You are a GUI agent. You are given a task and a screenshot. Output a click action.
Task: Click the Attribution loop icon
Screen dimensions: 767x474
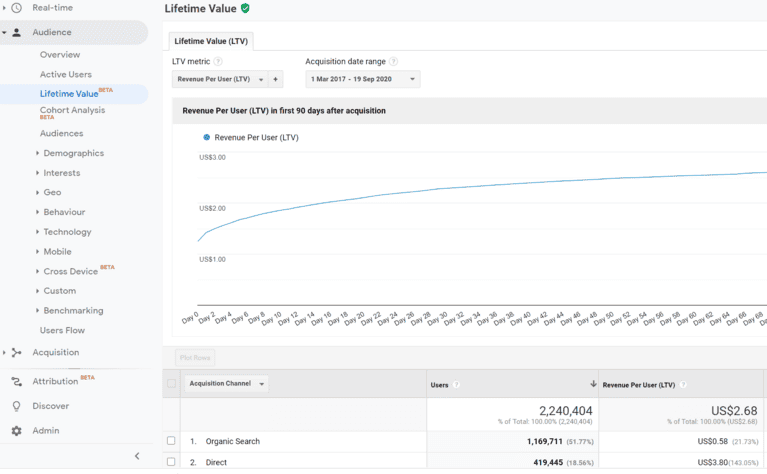tap(16, 381)
